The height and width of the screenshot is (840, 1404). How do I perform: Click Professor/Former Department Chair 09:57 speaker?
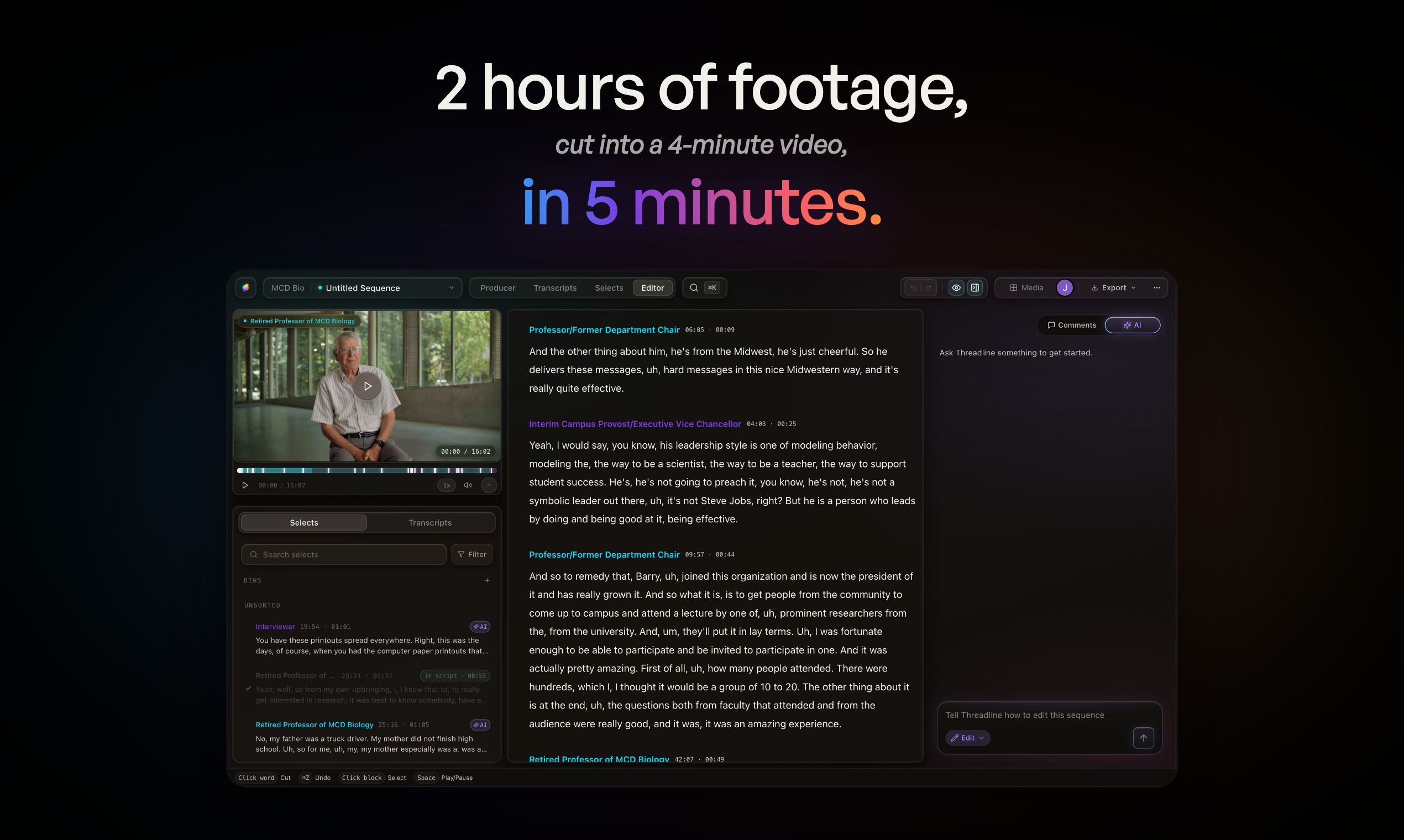604,554
